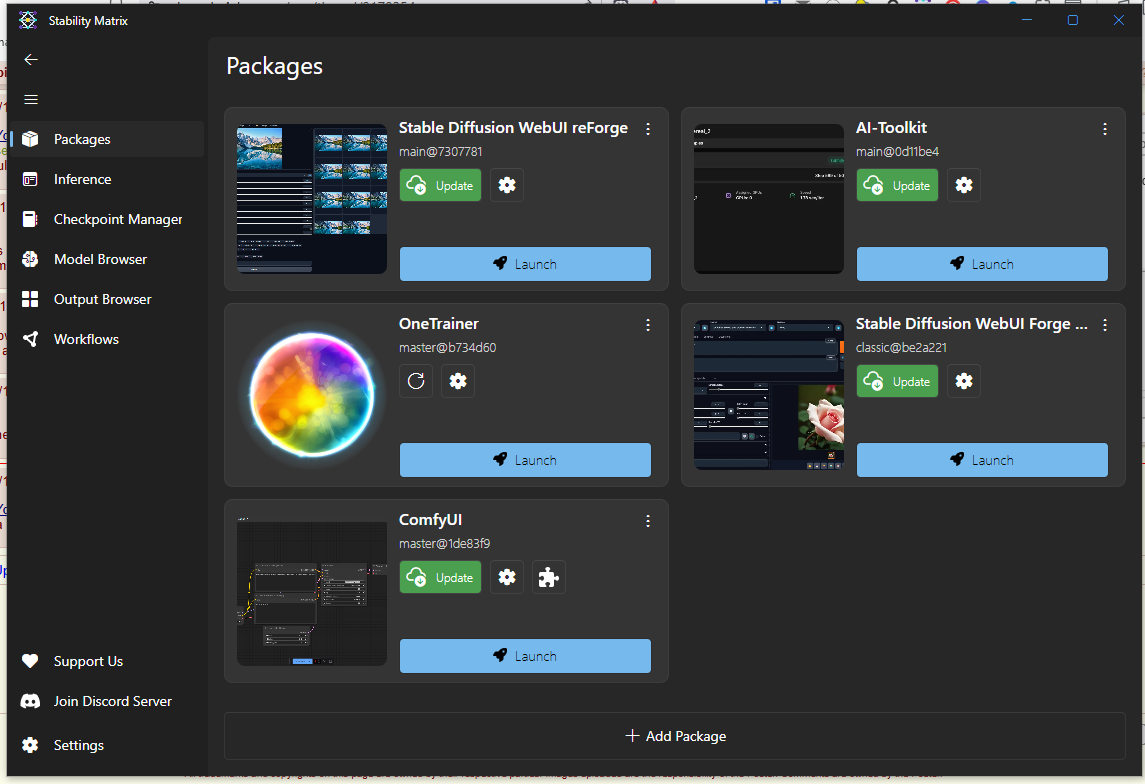The image size is (1145, 784).
Task: Launch ComfyUI
Action: (525, 656)
